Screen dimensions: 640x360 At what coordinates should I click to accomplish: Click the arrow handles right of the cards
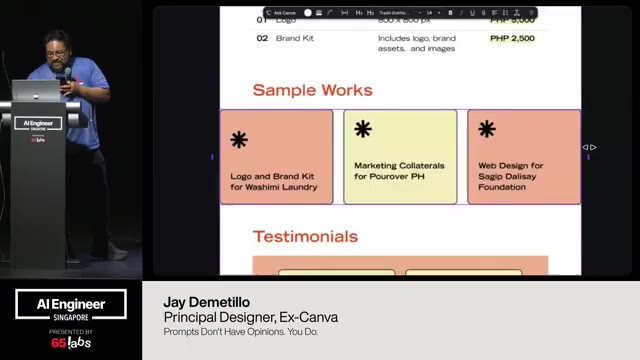click(589, 147)
